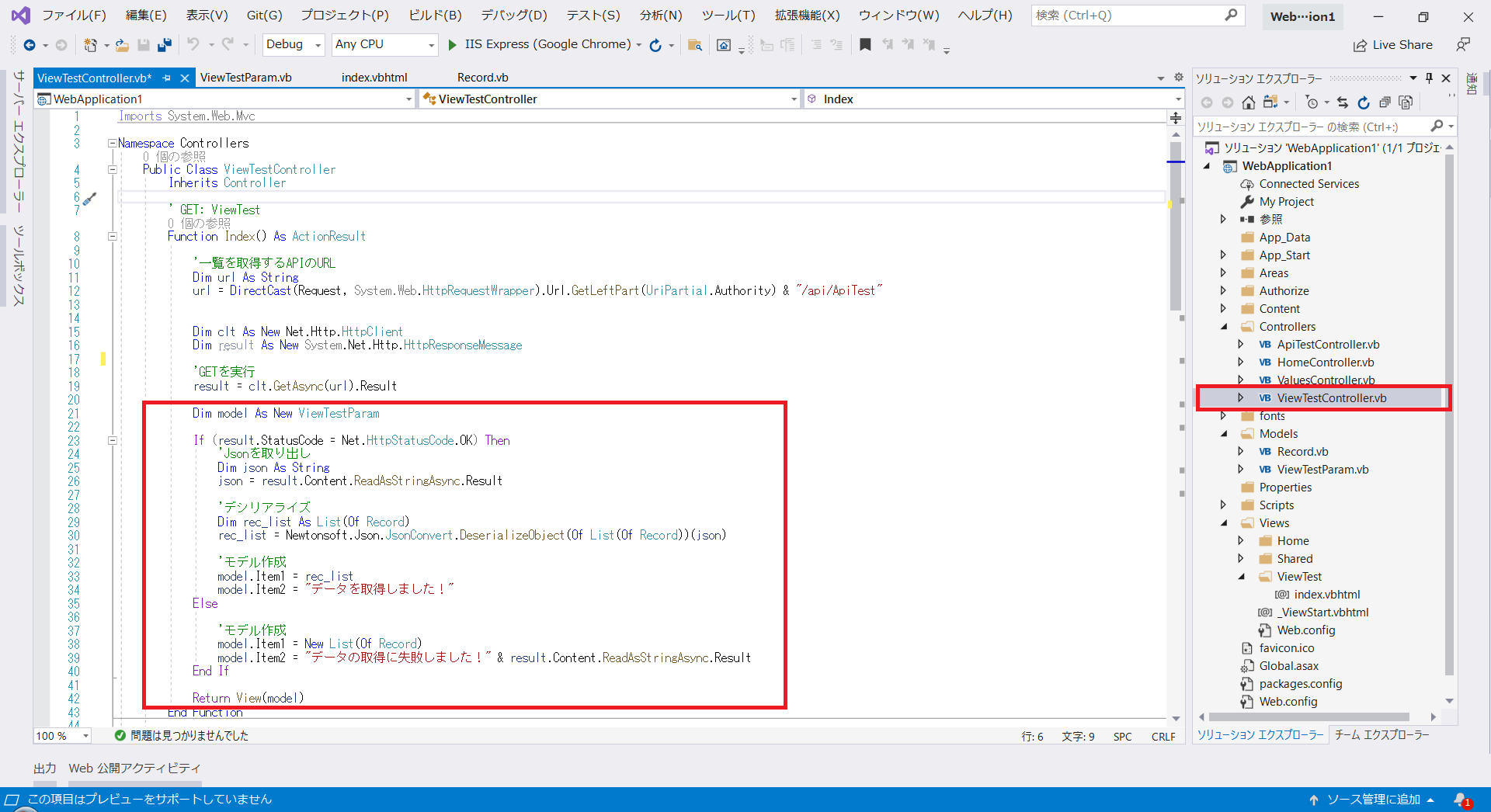Click the Save All toolbar icon
This screenshot has height=812, width=1491.
pyautogui.click(x=164, y=44)
